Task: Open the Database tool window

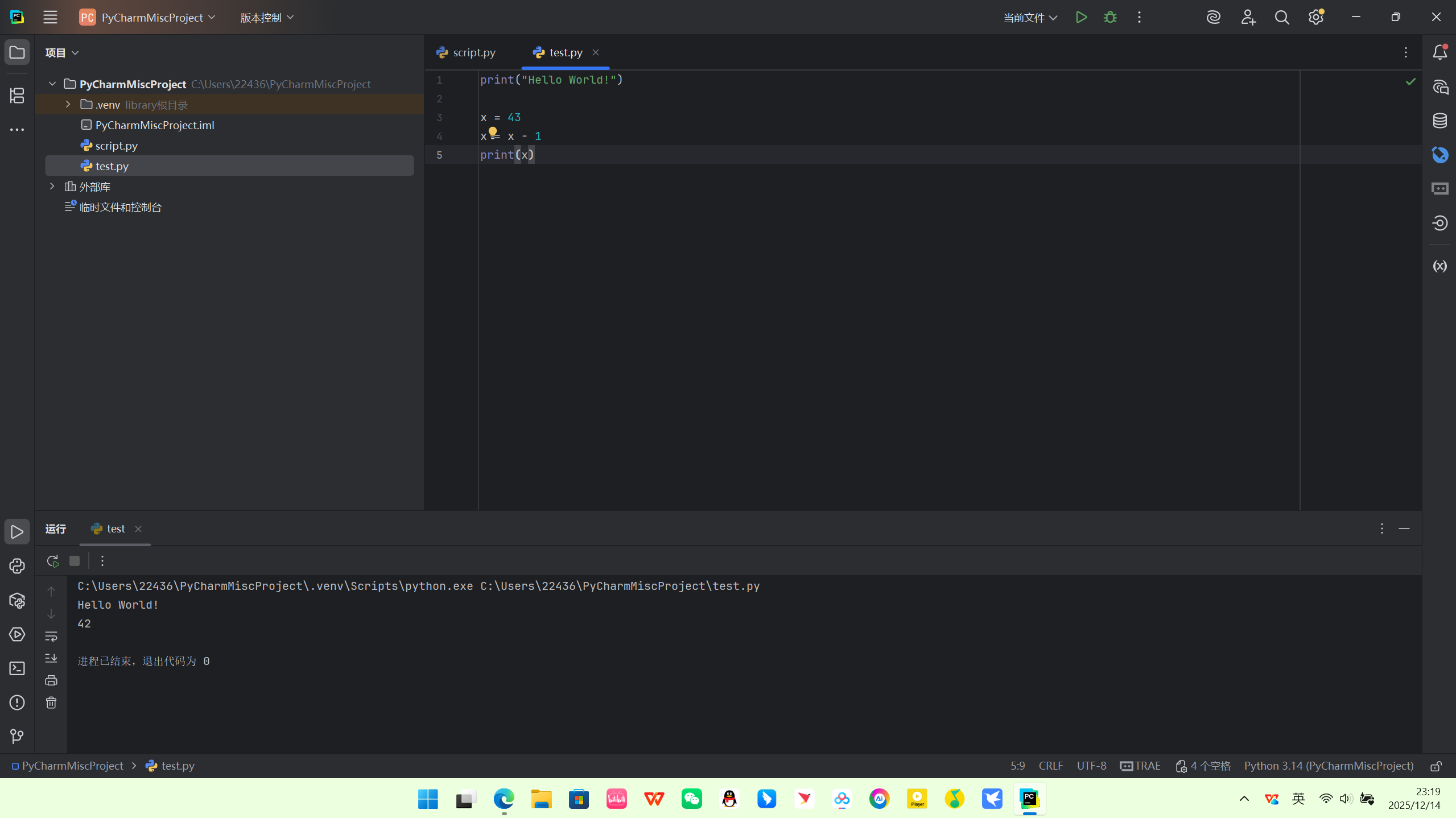Action: (1439, 121)
